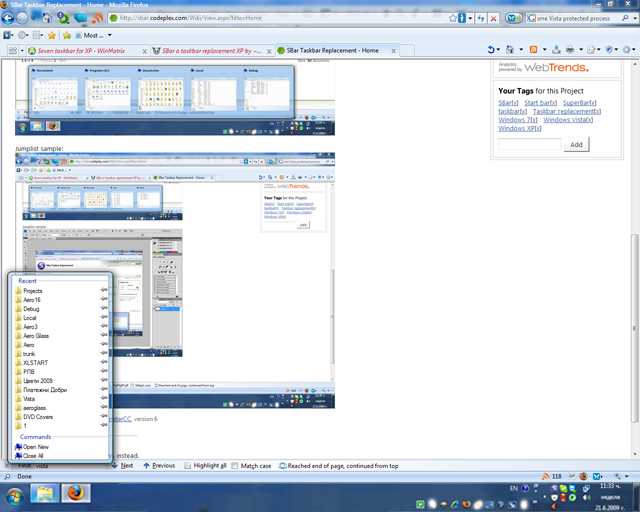
Task: Open dropdown beside the address bar info icon
Action: pos(470,18)
